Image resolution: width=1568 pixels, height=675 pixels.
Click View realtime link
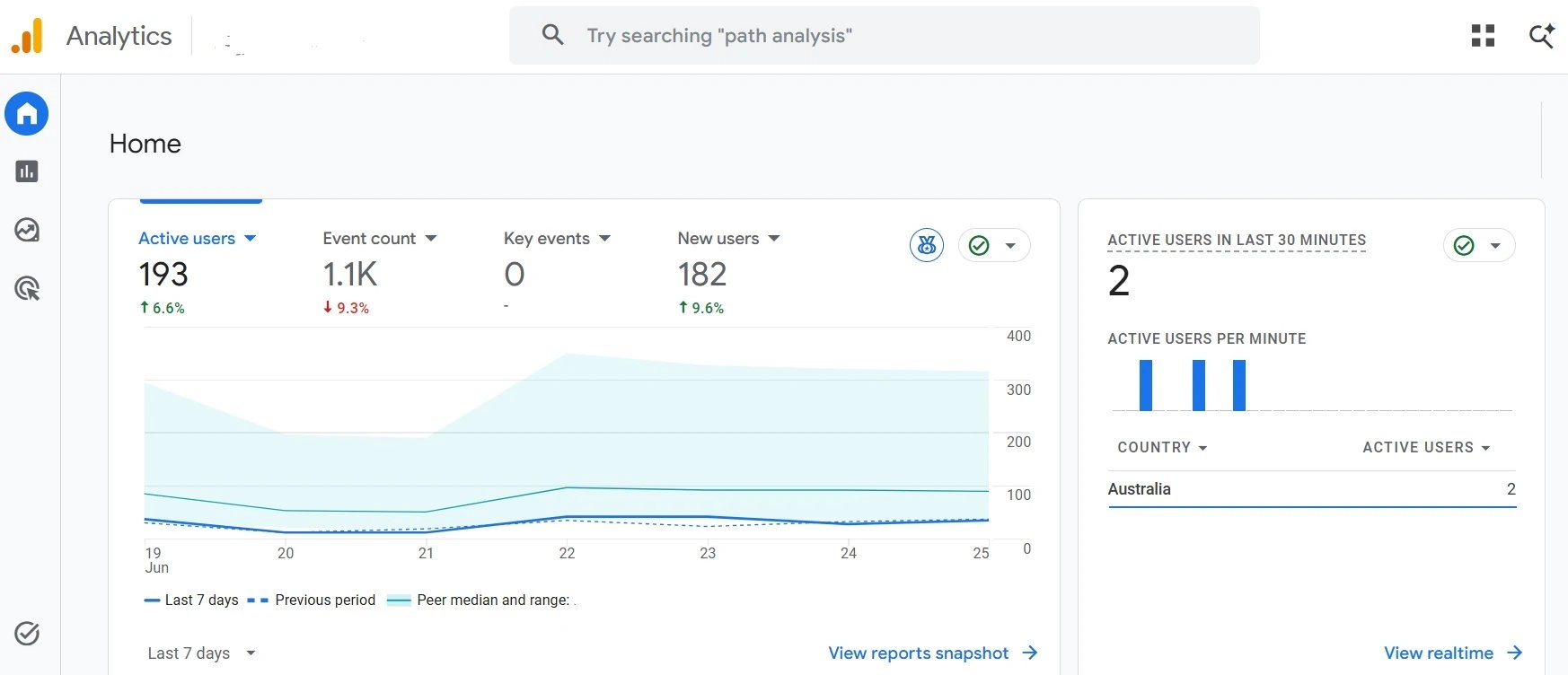(1438, 653)
